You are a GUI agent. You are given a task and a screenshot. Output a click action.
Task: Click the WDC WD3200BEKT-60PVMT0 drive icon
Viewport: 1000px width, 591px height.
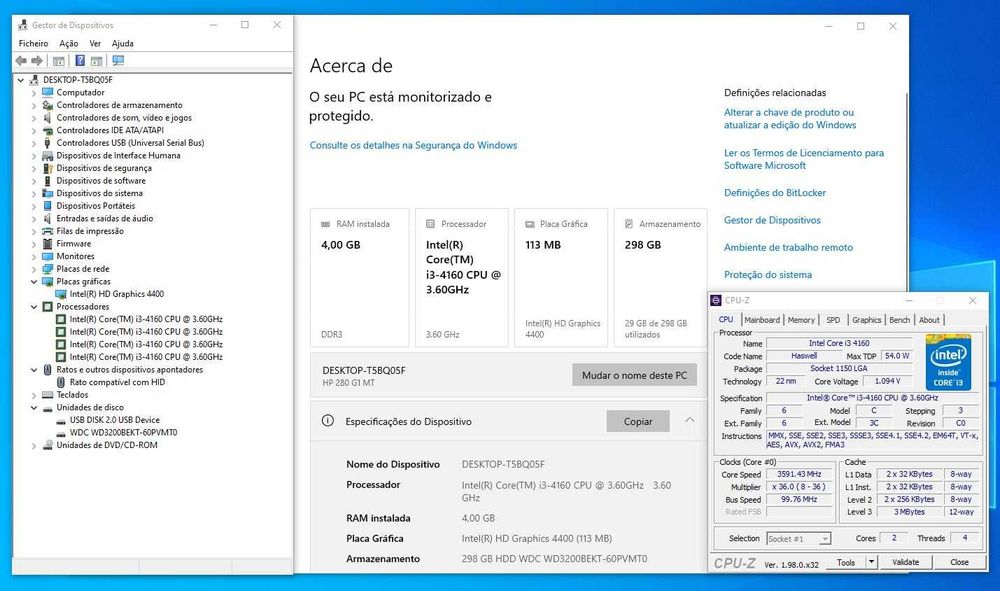pyautogui.click(x=61, y=433)
